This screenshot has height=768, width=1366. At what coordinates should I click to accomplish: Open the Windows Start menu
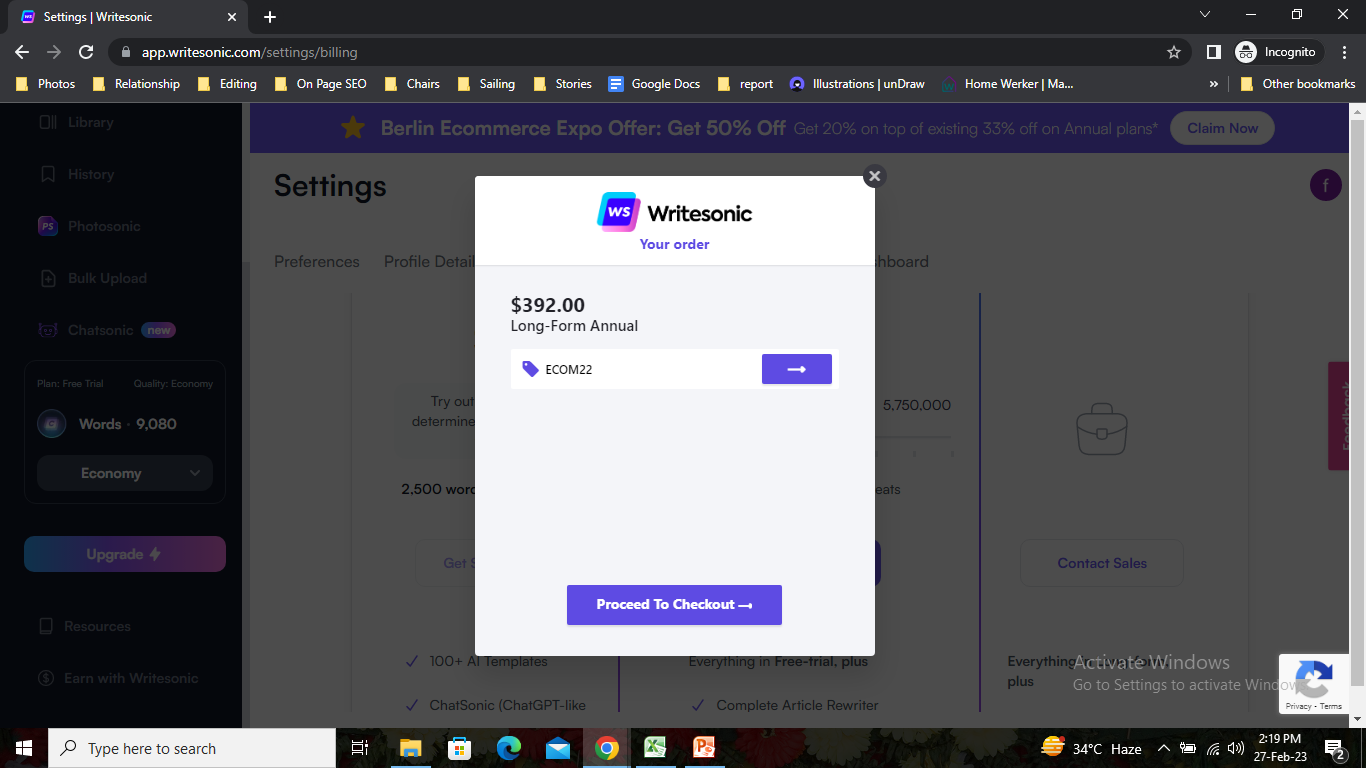click(x=24, y=748)
